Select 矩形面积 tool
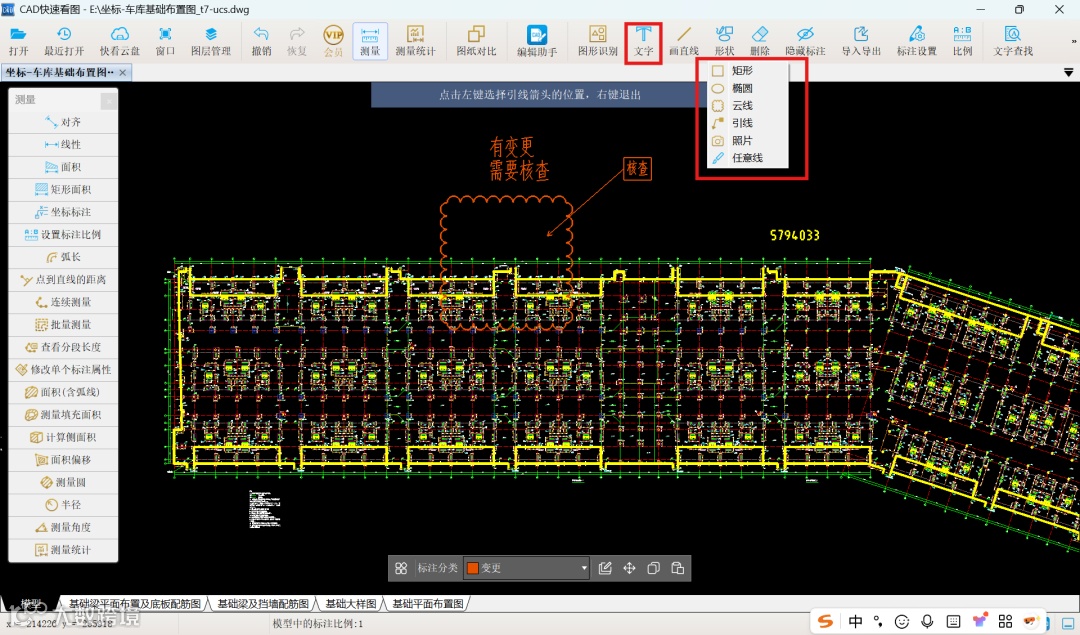This screenshot has height=635, width=1080. point(63,189)
